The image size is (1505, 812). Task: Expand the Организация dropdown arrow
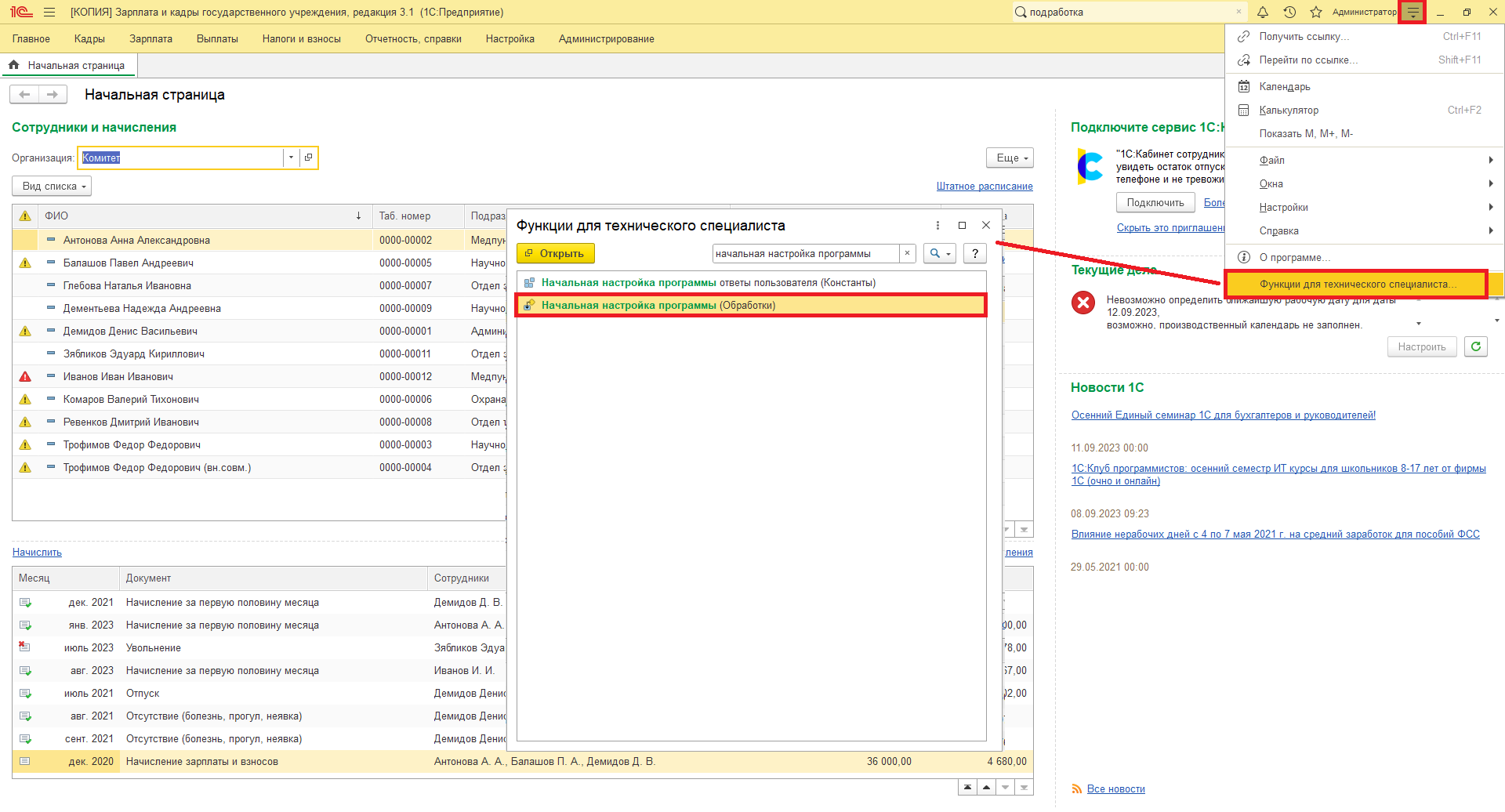pos(291,158)
